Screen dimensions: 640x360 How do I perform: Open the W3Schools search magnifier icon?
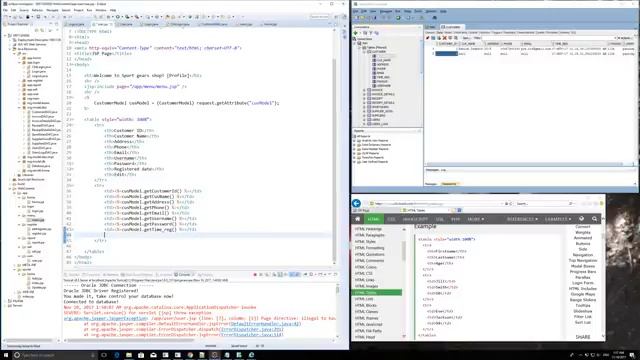pyautogui.click(x=594, y=219)
